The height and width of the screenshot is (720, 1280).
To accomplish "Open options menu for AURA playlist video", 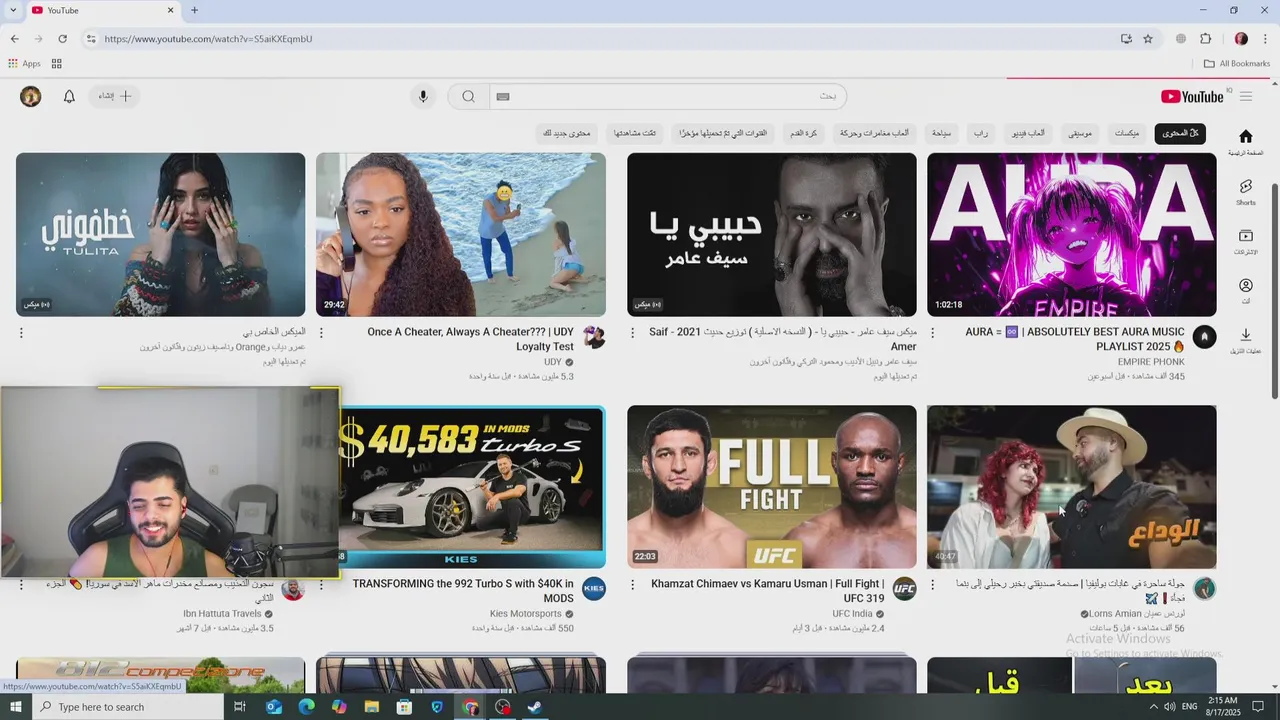I will [x=933, y=333].
